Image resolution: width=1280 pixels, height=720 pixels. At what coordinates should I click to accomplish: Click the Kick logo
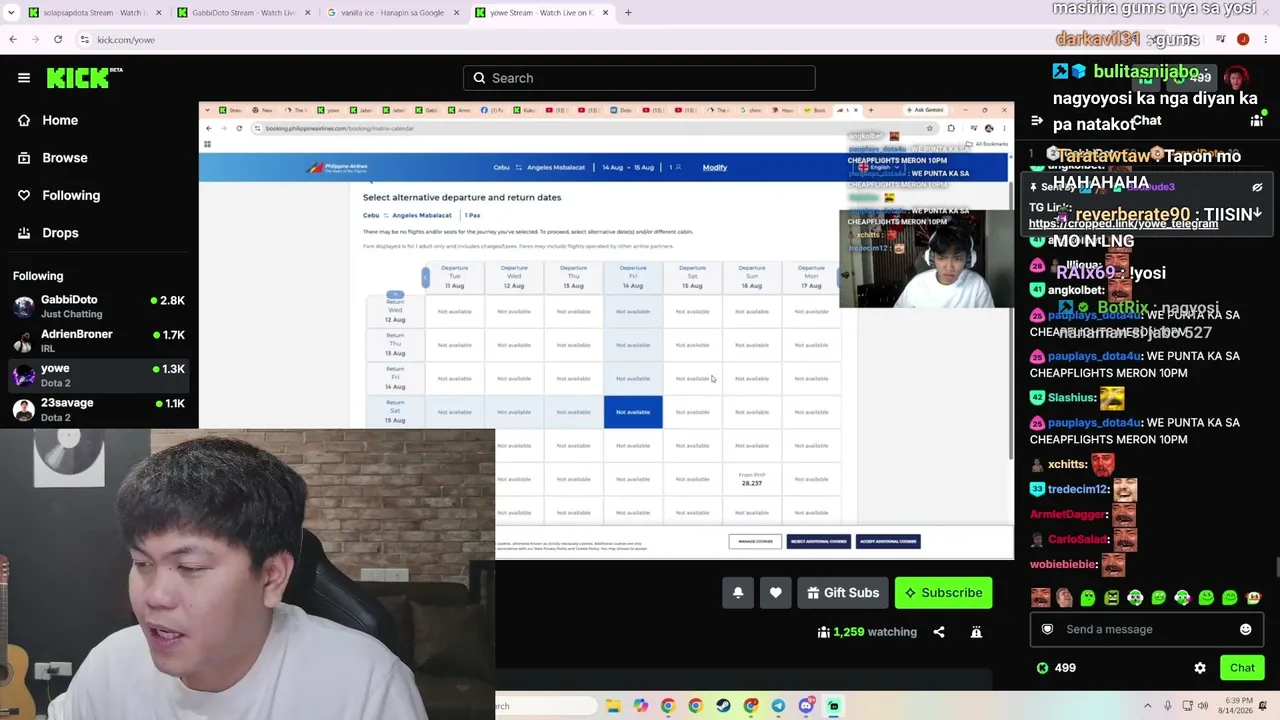[x=84, y=78]
